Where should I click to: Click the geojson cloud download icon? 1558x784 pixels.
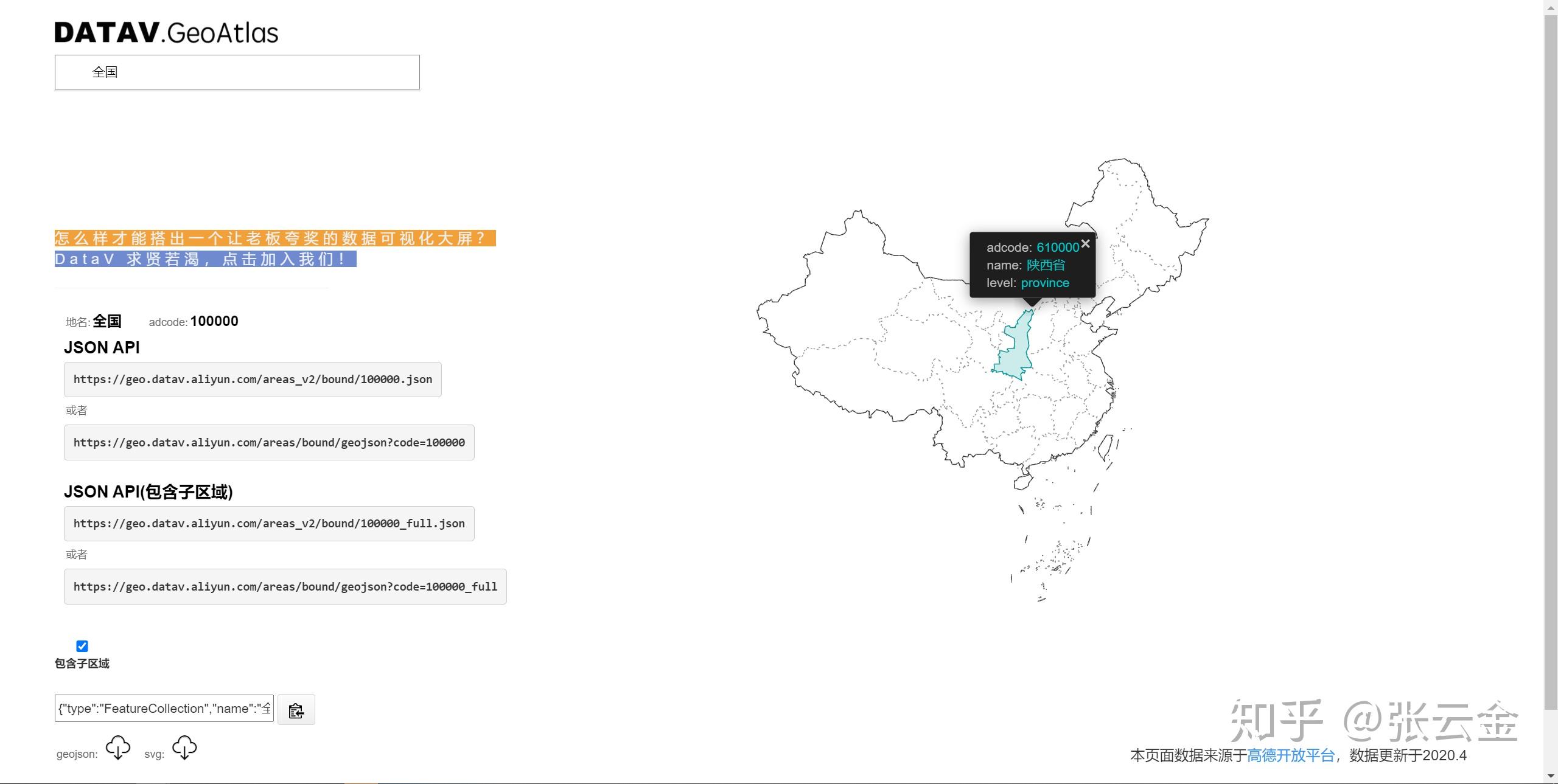pyautogui.click(x=118, y=748)
